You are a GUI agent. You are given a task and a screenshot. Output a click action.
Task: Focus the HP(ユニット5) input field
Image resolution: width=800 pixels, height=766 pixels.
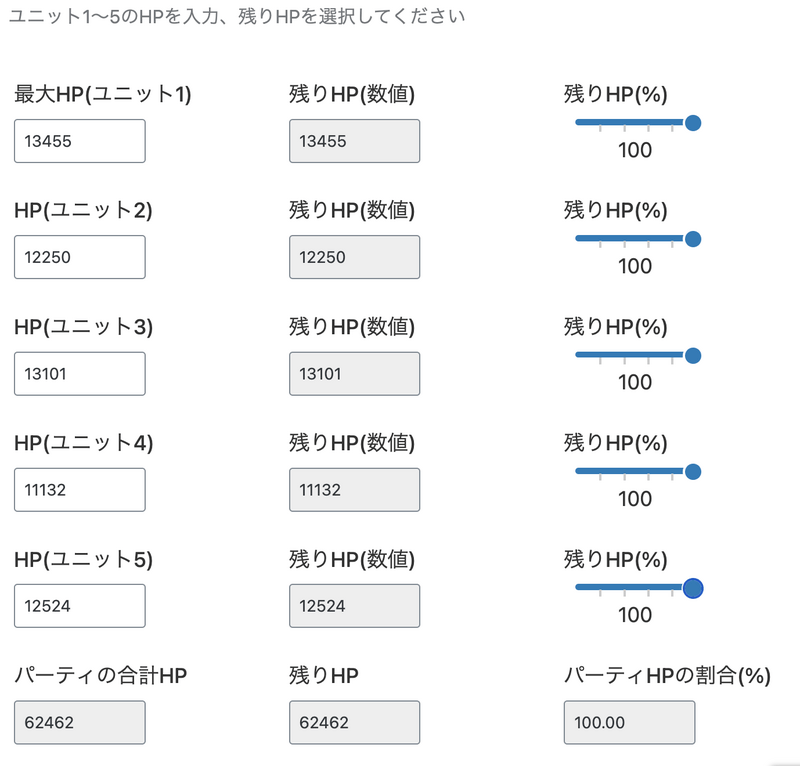80,605
